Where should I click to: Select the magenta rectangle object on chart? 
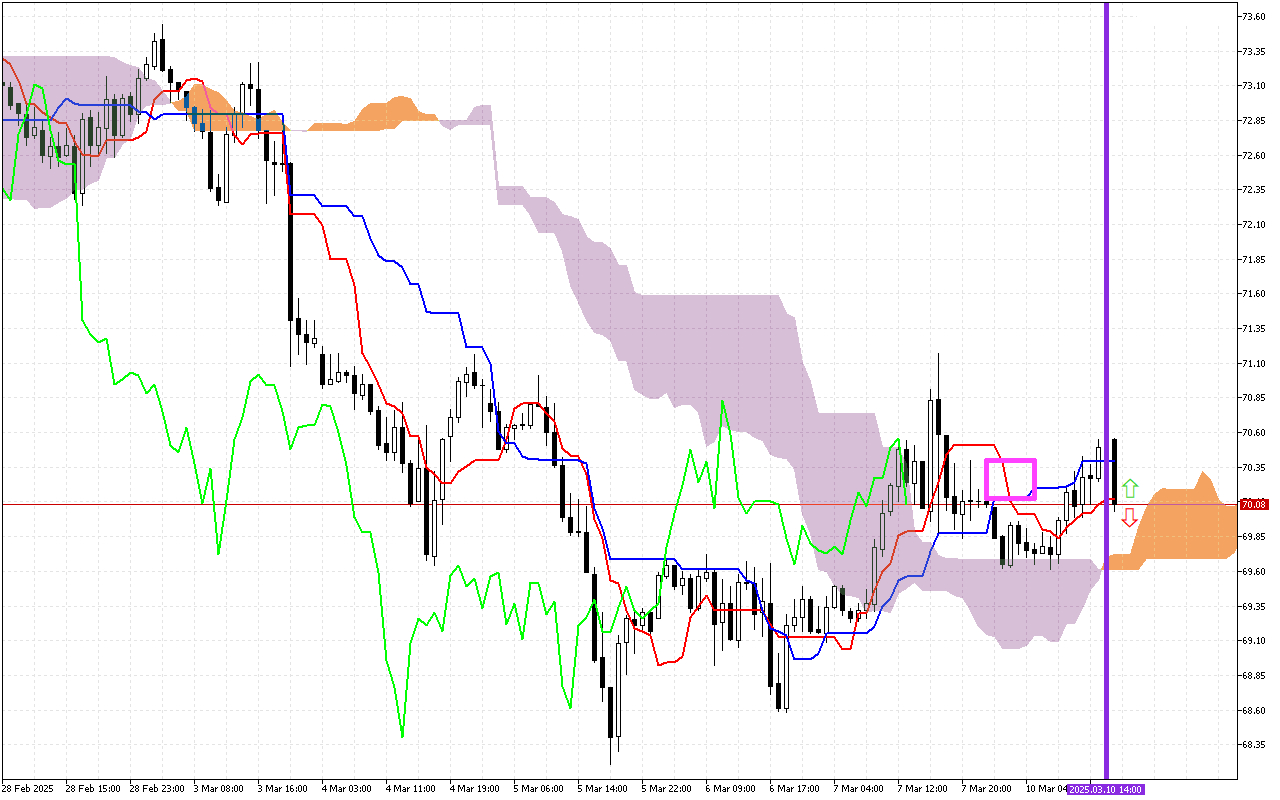[x=1010, y=479]
